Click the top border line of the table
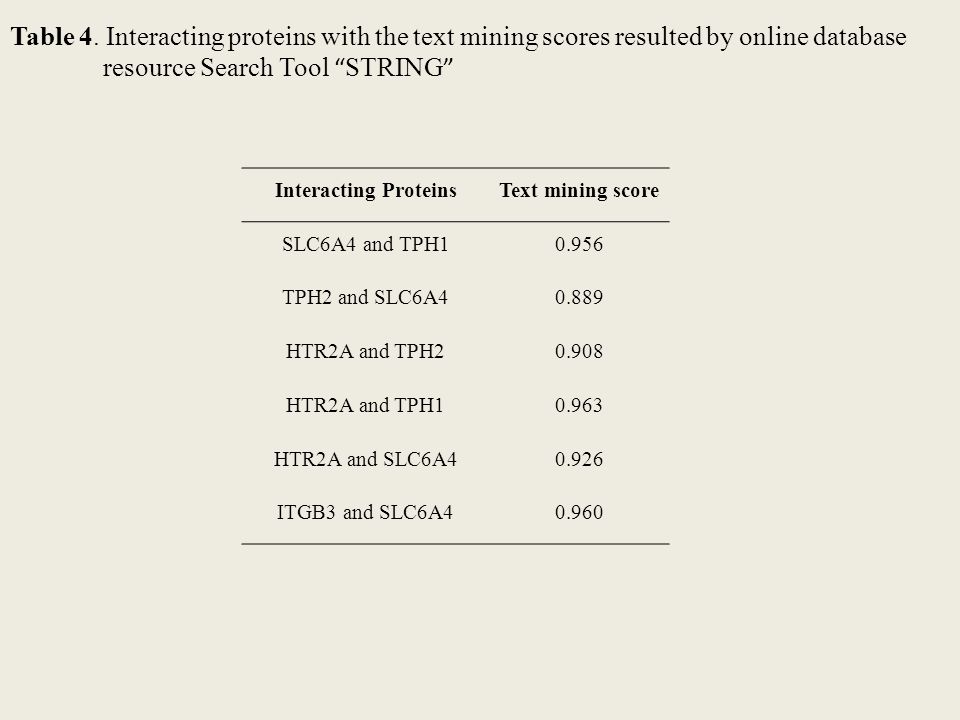960x720 pixels. [456, 168]
